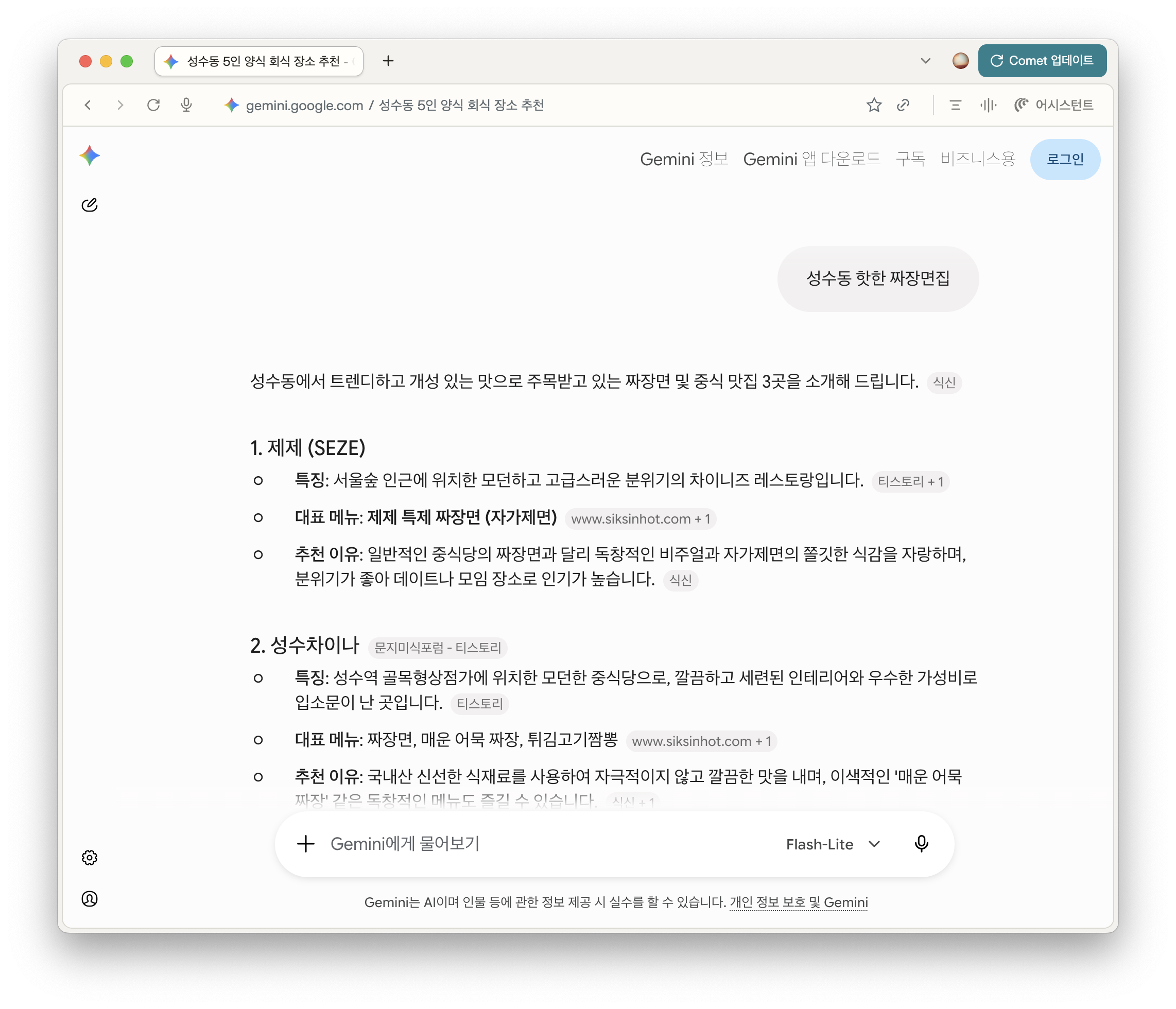The height and width of the screenshot is (1009, 1176).
Task: Bookmark page with the star icon
Action: 873,105
